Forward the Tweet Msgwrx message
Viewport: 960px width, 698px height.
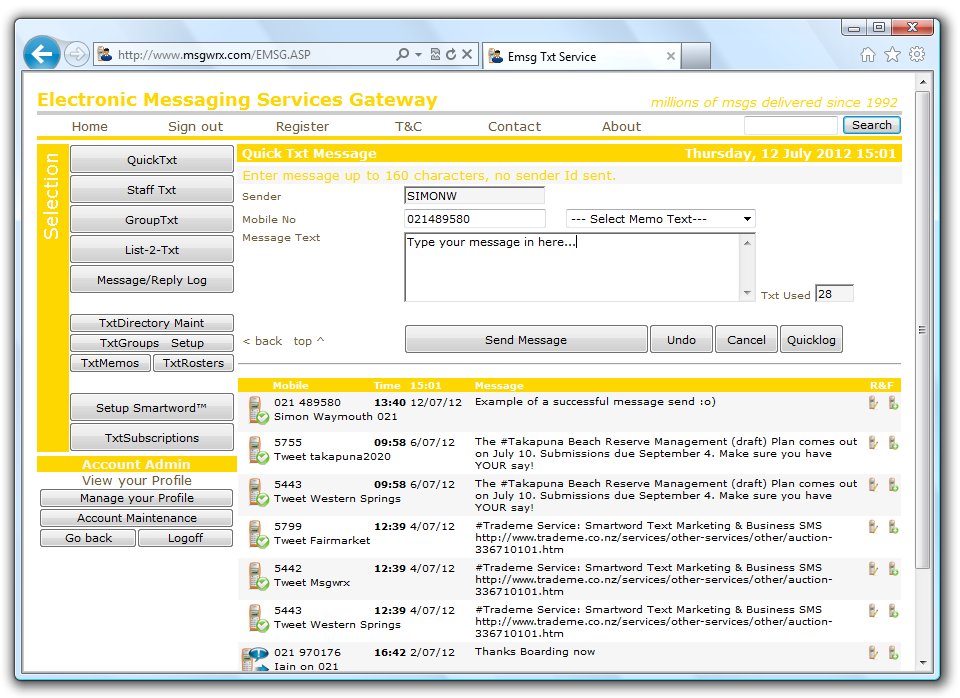pyautogui.click(x=893, y=569)
